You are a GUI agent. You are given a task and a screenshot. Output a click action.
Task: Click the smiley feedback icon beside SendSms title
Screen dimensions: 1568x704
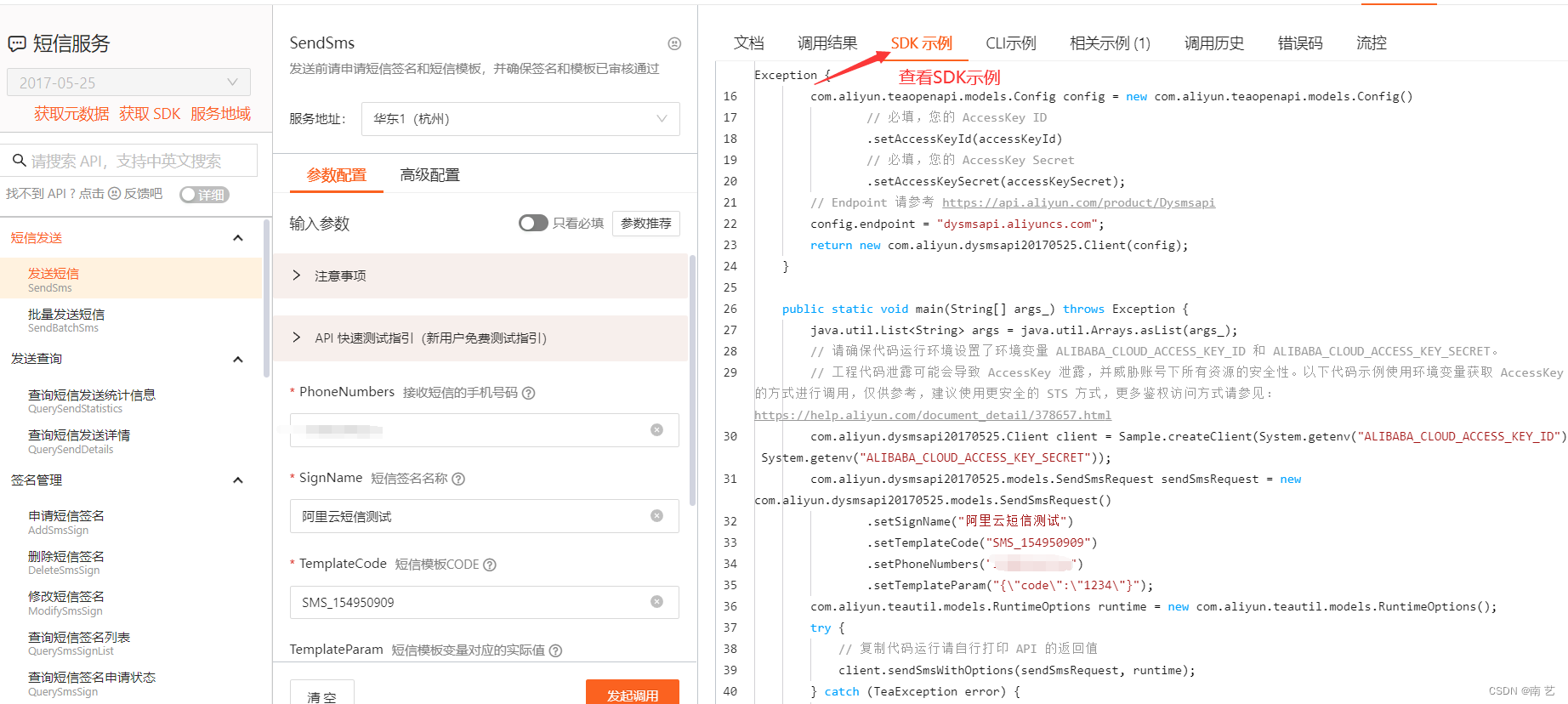(x=674, y=43)
